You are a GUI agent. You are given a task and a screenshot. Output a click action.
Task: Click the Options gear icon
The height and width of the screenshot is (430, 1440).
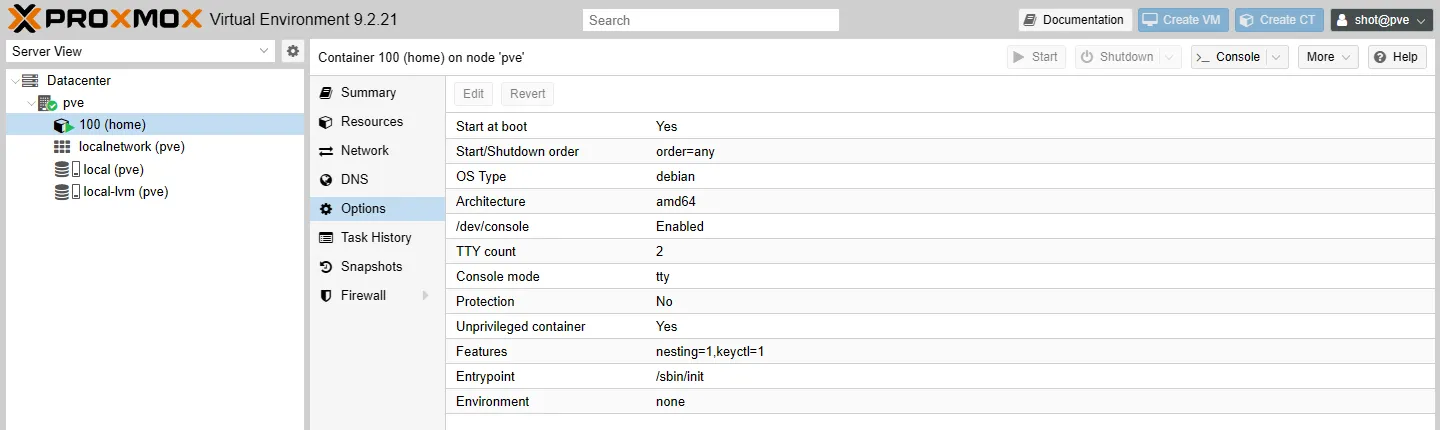pos(325,209)
